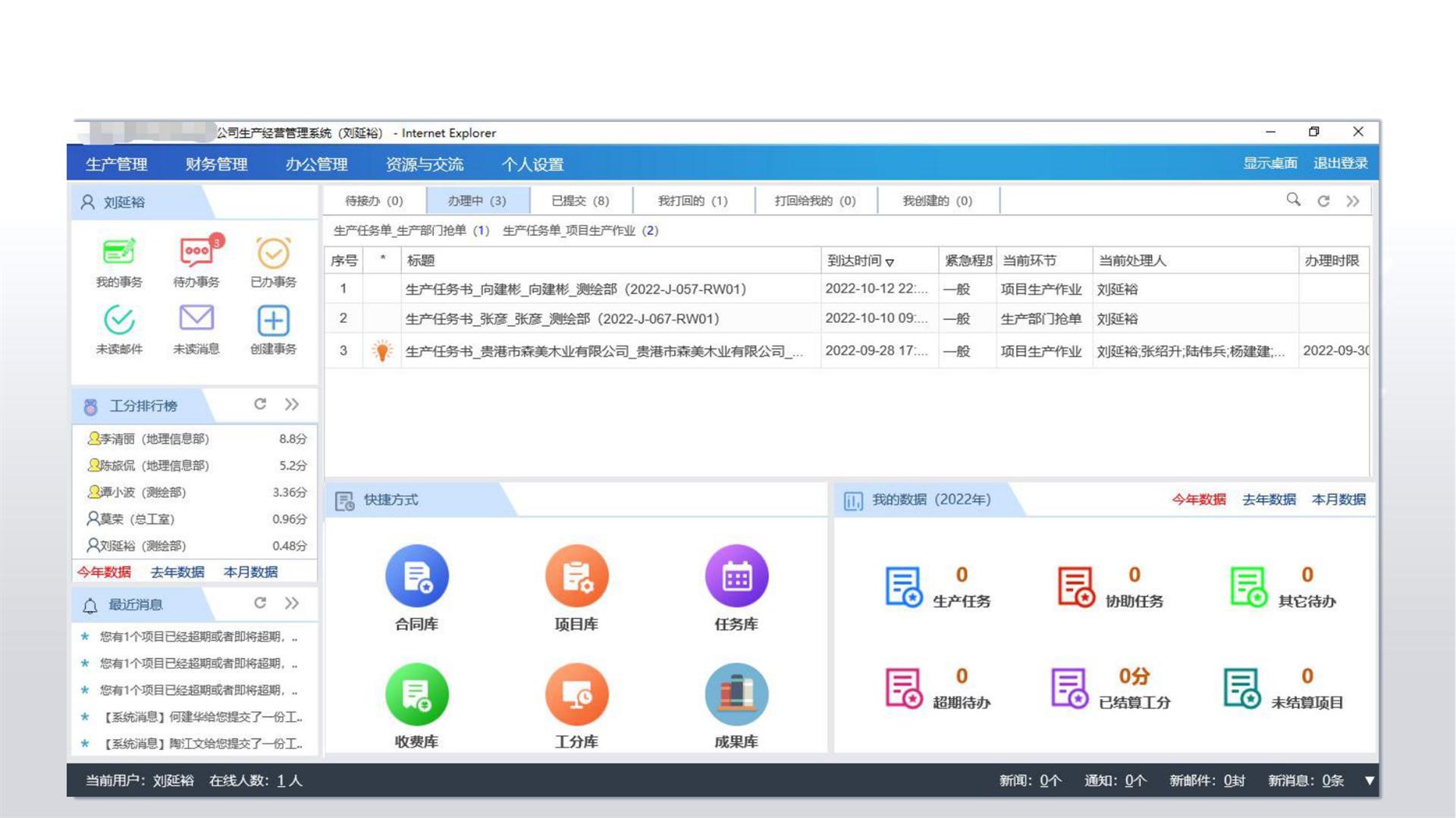Open the 我的事务 icon
1456x818 pixels.
click(x=119, y=253)
